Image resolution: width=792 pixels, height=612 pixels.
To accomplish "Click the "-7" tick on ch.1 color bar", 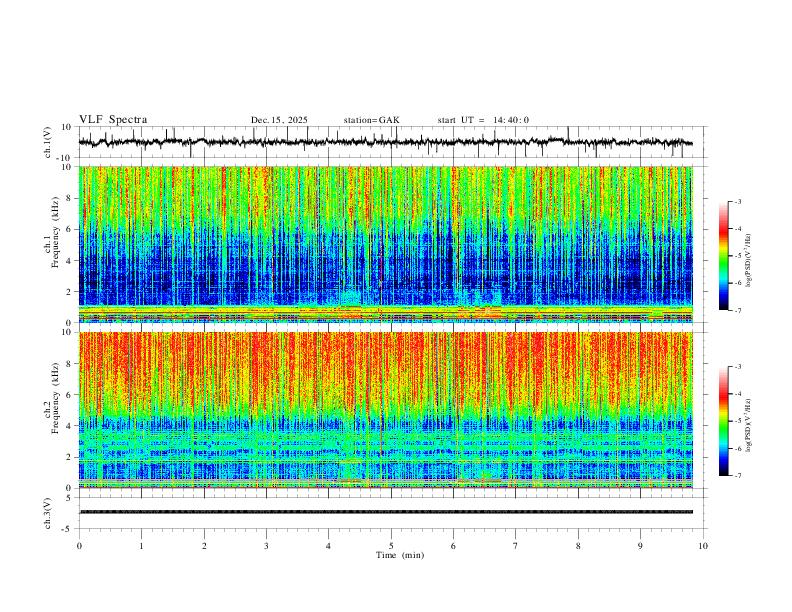I will pyautogui.click(x=738, y=311).
